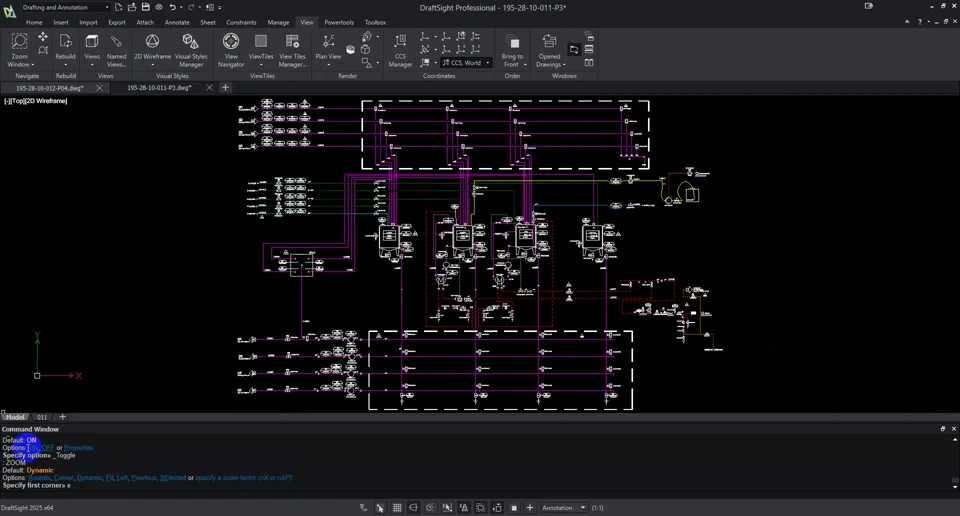Switch to the Annotate ribbon tab
The height and width of the screenshot is (516, 960).
click(x=176, y=22)
